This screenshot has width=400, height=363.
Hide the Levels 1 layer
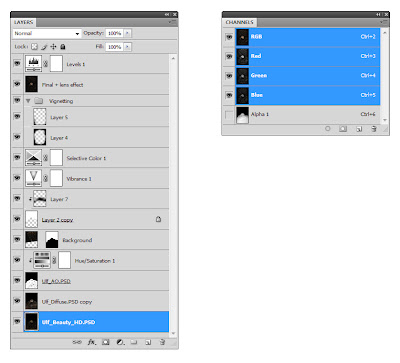pos(17,63)
